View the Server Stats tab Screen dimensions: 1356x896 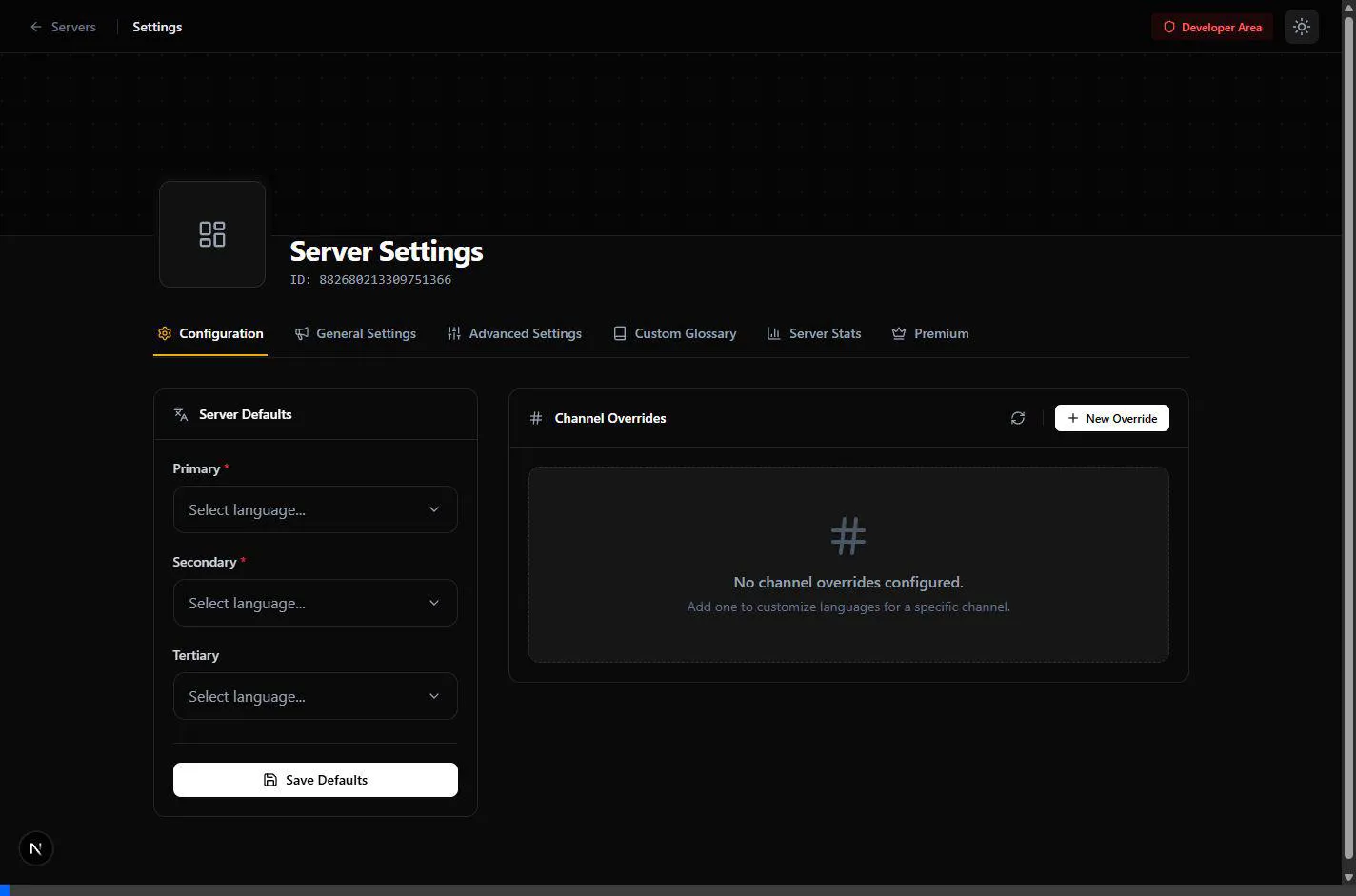[x=814, y=334]
